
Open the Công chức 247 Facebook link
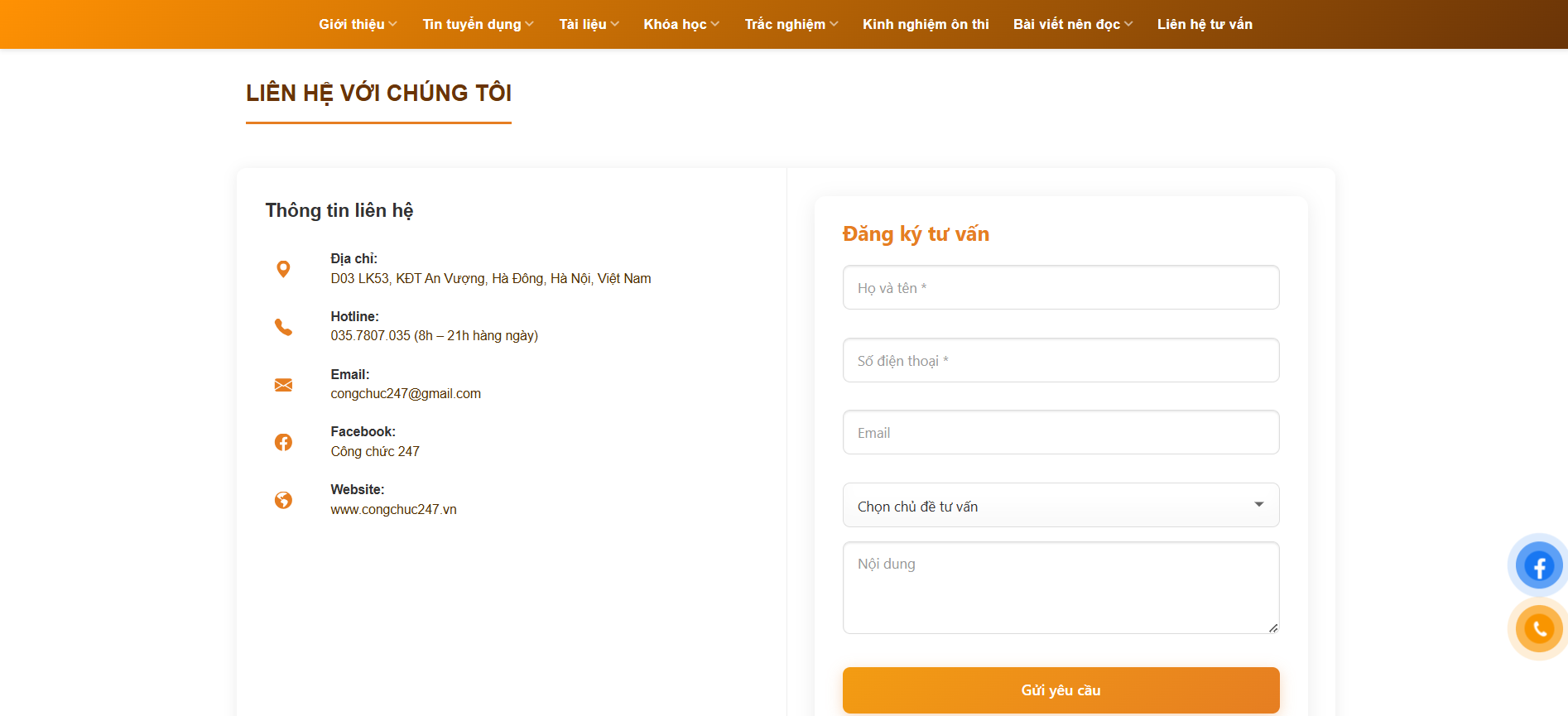[x=375, y=452]
